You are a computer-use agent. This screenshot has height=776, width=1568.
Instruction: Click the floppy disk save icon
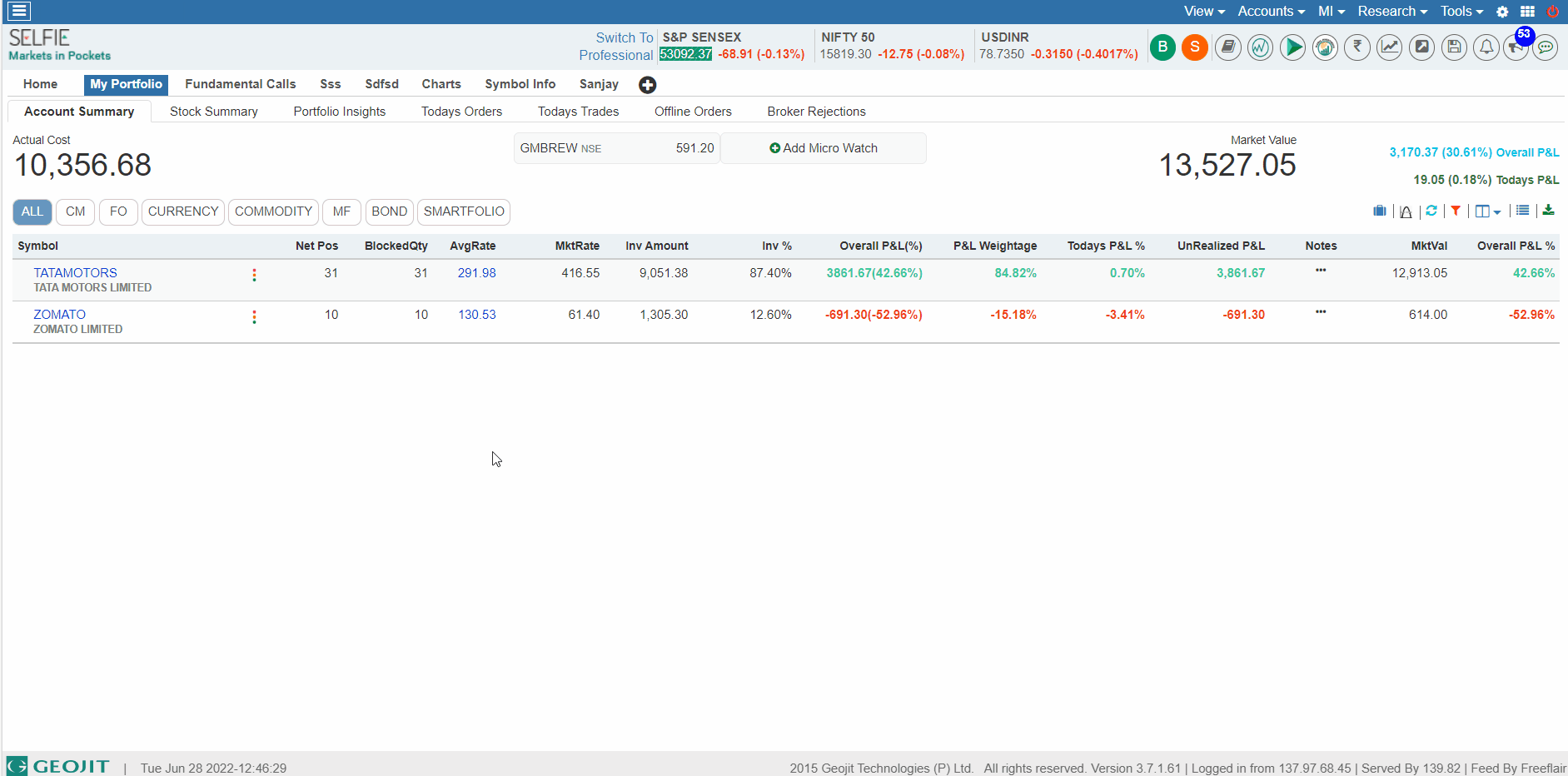tap(1455, 47)
